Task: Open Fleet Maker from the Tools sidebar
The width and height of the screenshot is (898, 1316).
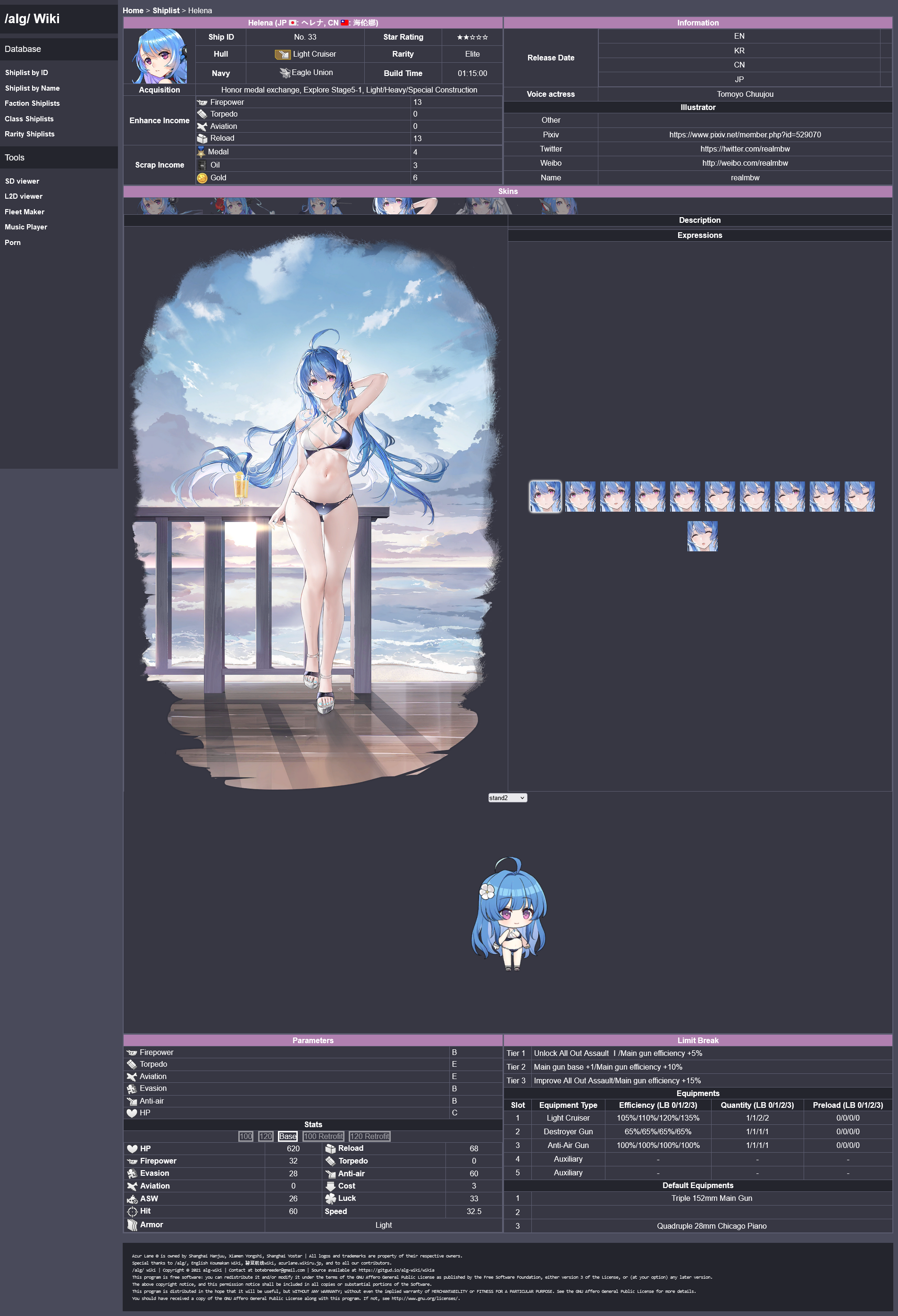Action: pyautogui.click(x=25, y=212)
